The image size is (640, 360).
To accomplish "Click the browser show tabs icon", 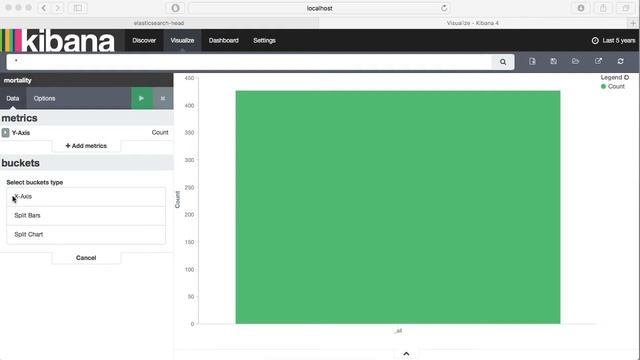I will (625, 8).
